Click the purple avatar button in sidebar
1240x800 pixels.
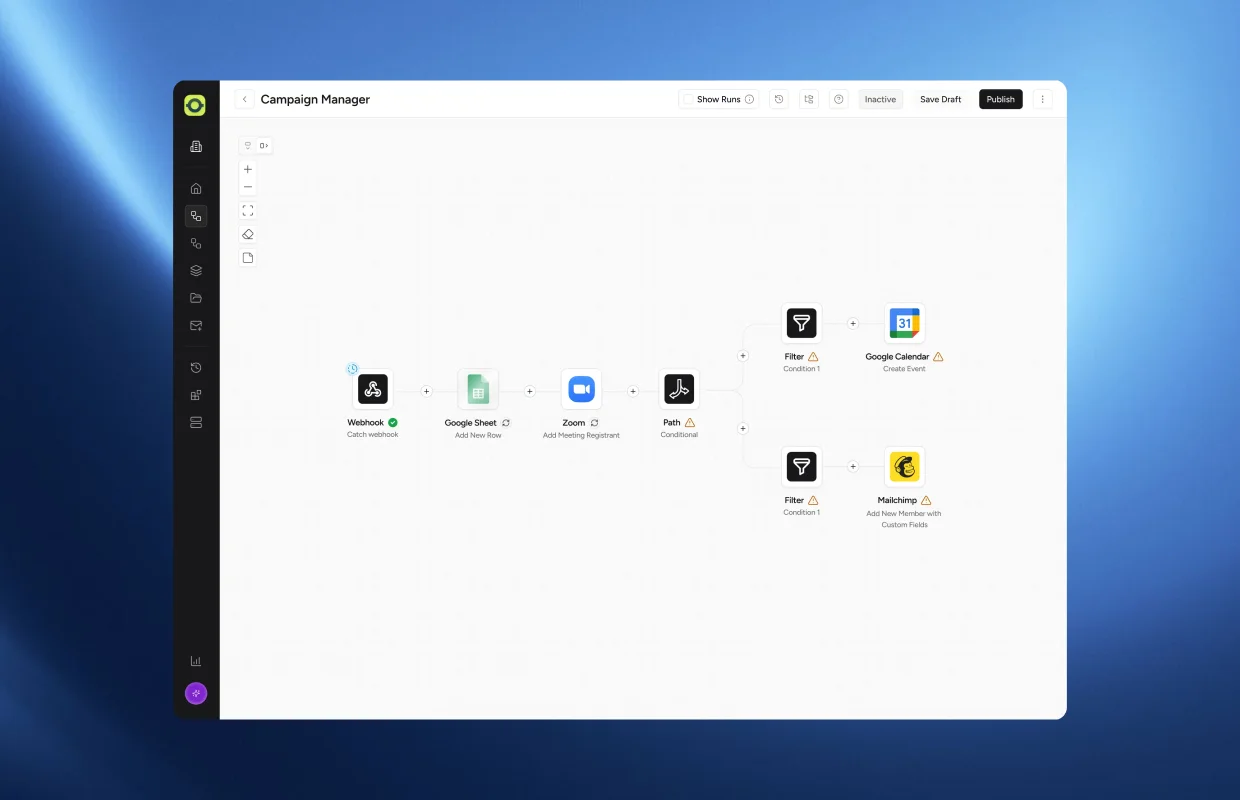[x=196, y=693]
